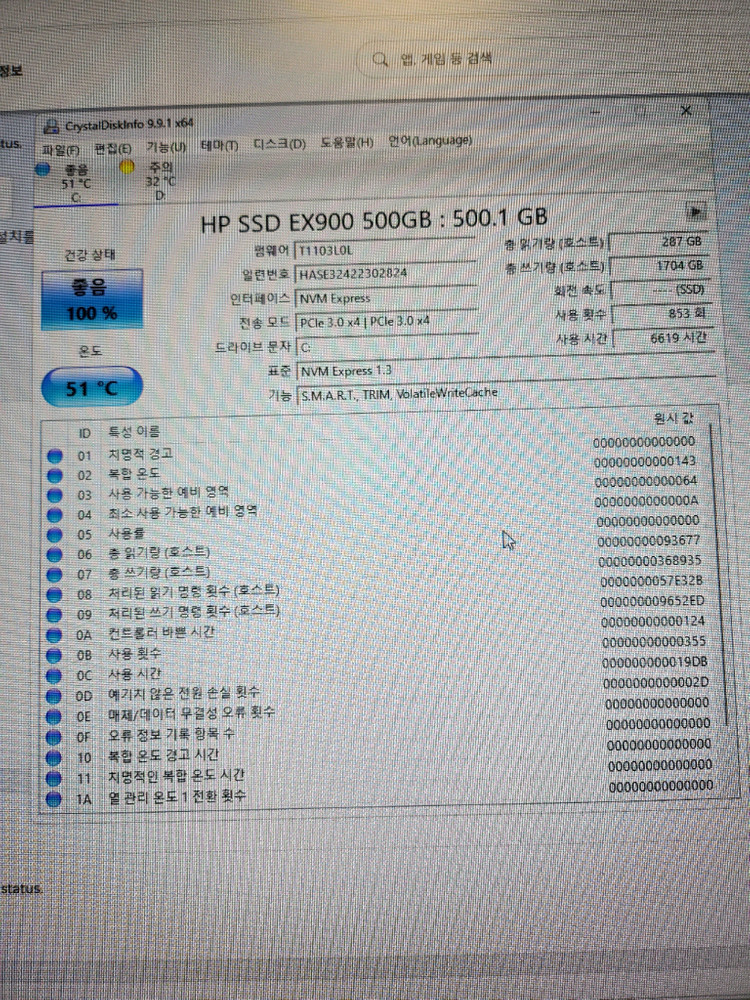Open the 테마(T) menu

(x=219, y=146)
